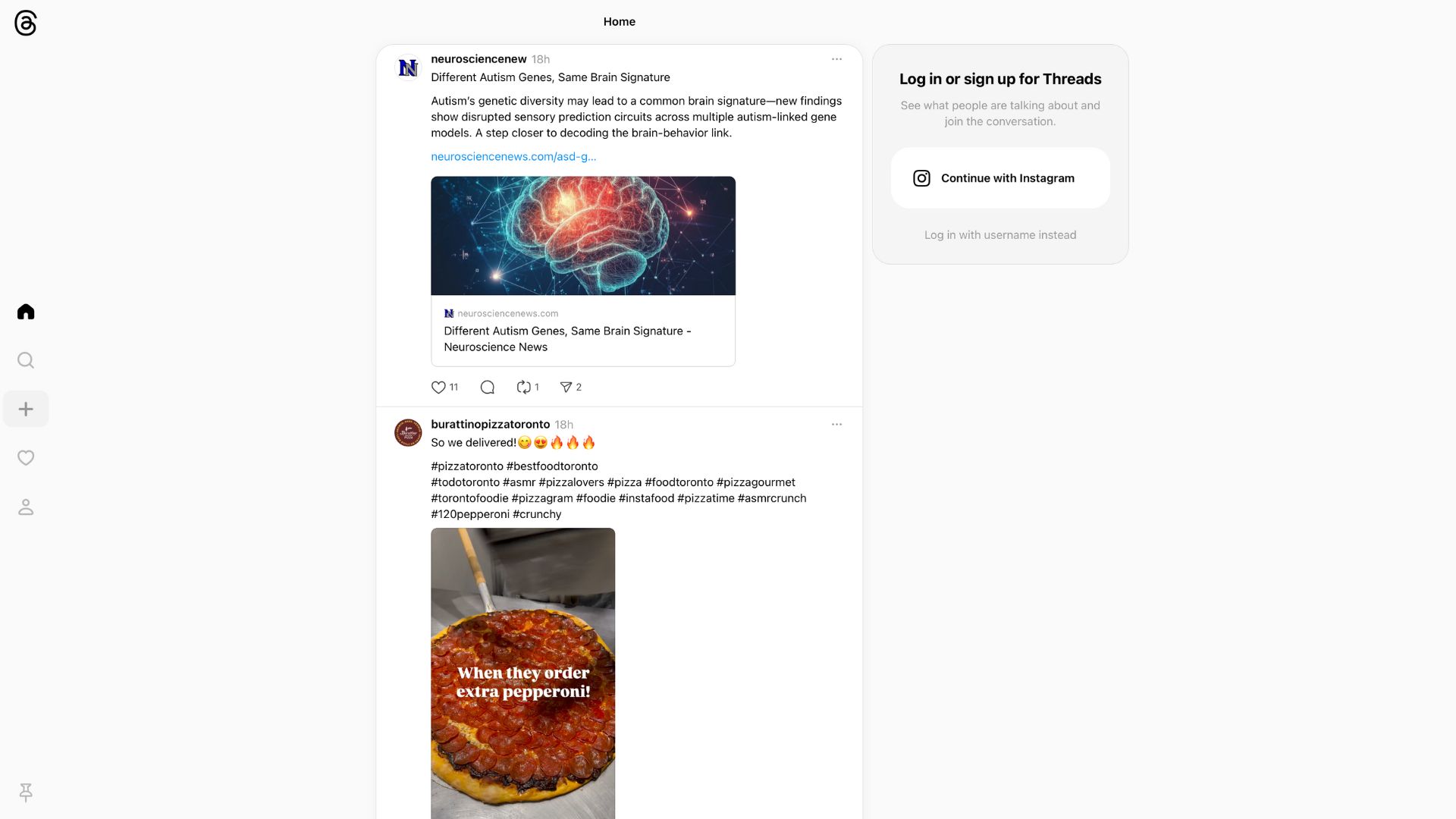Open Search from the sidebar
1456x819 pixels.
click(x=26, y=360)
